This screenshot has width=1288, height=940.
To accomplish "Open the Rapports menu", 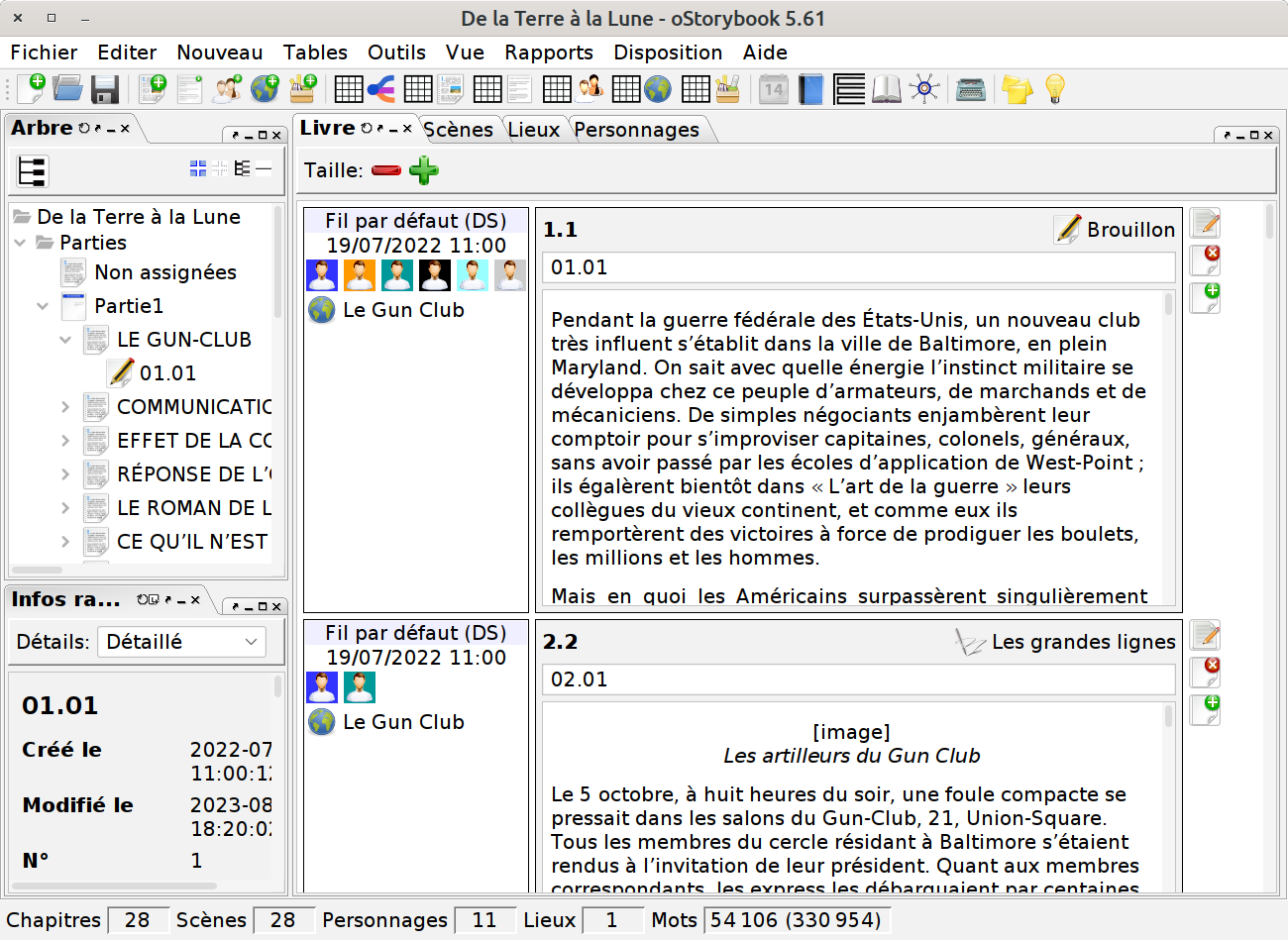I will click(549, 52).
